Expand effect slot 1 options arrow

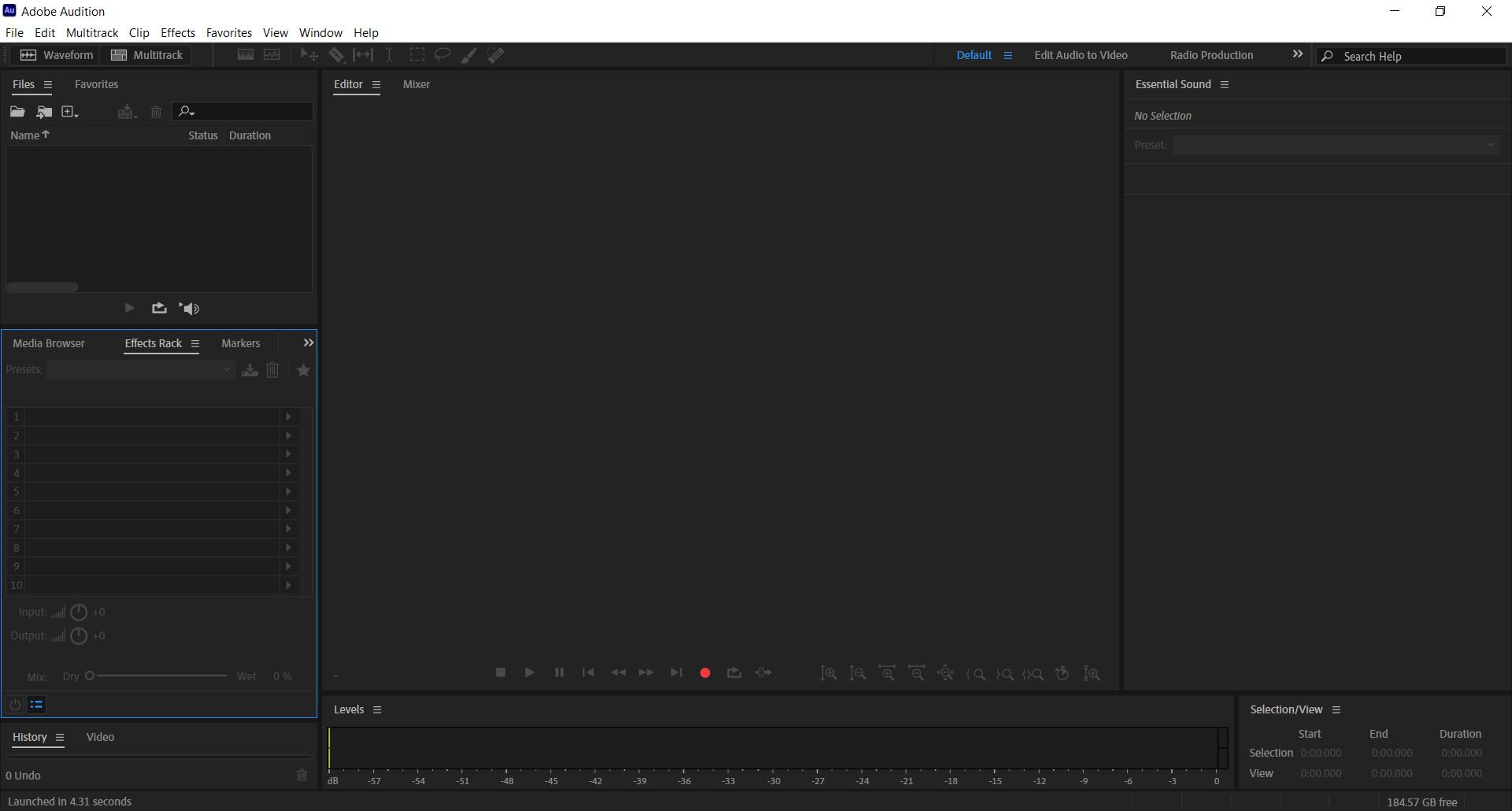288,416
